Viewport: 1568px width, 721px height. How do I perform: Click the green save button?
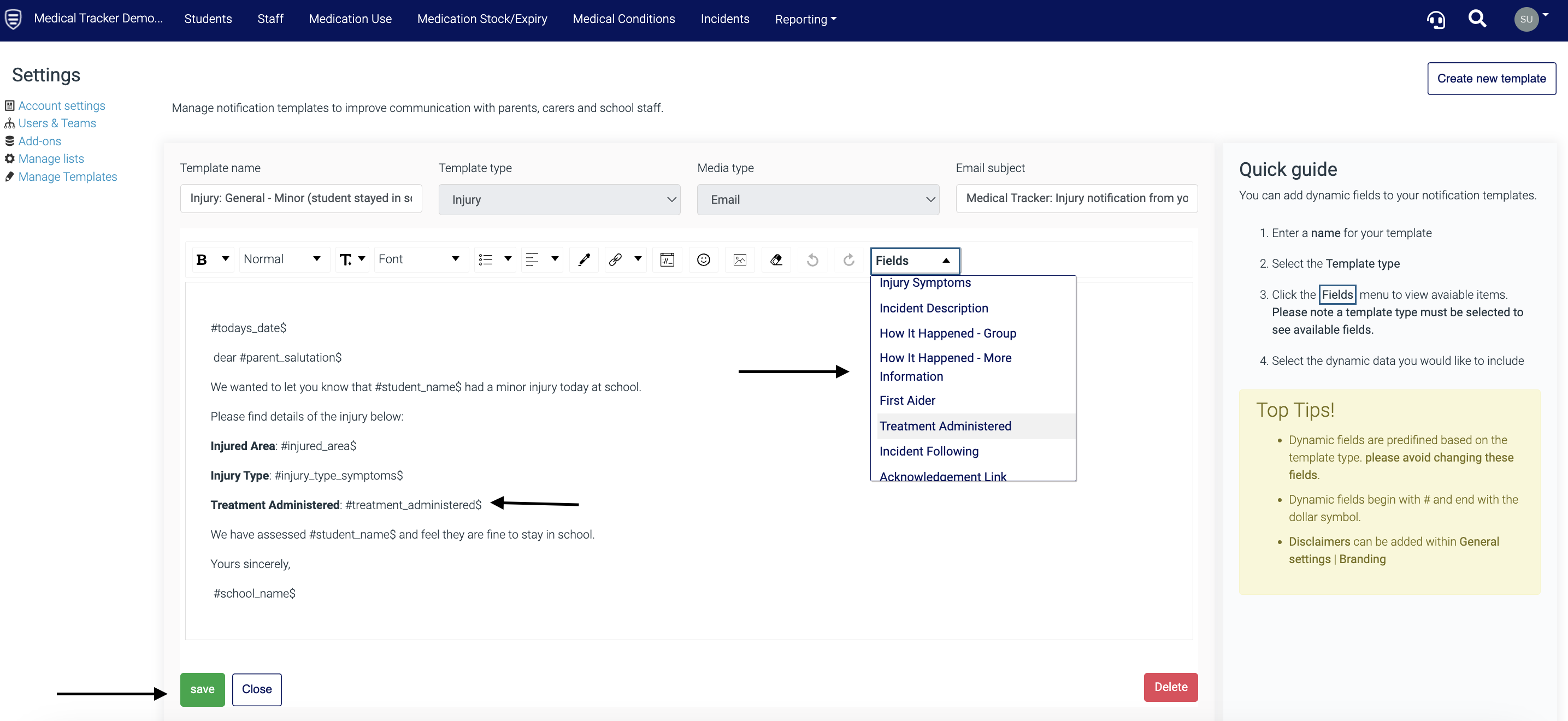coord(202,689)
